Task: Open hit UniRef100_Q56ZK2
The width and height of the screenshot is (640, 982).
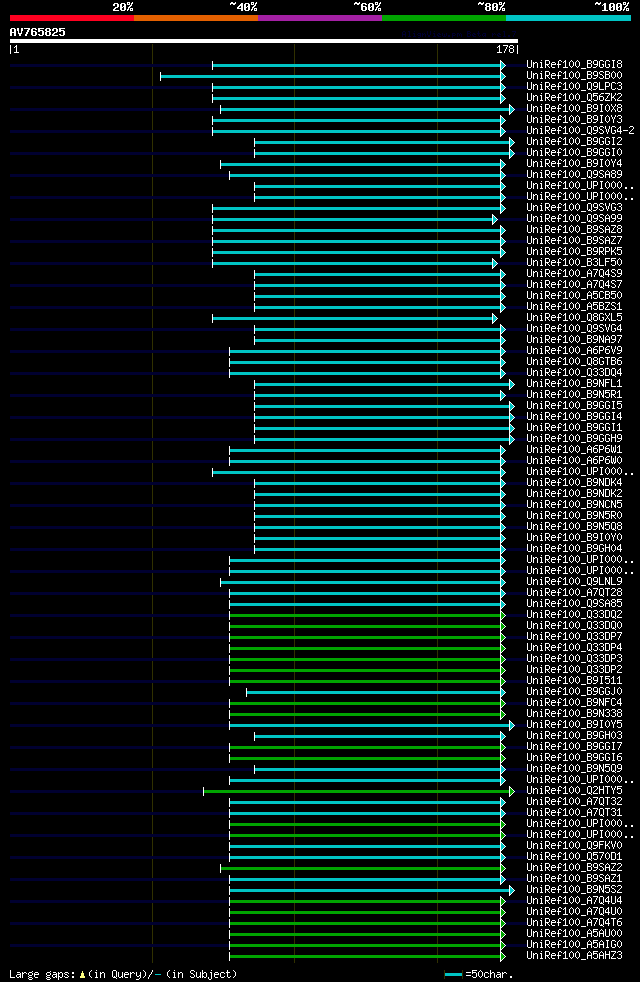Action: 574,98
